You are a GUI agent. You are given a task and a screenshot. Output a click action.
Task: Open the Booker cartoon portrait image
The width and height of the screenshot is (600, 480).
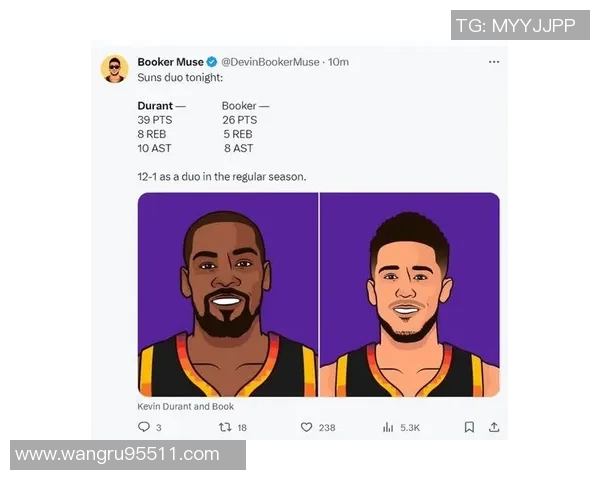(x=410, y=295)
